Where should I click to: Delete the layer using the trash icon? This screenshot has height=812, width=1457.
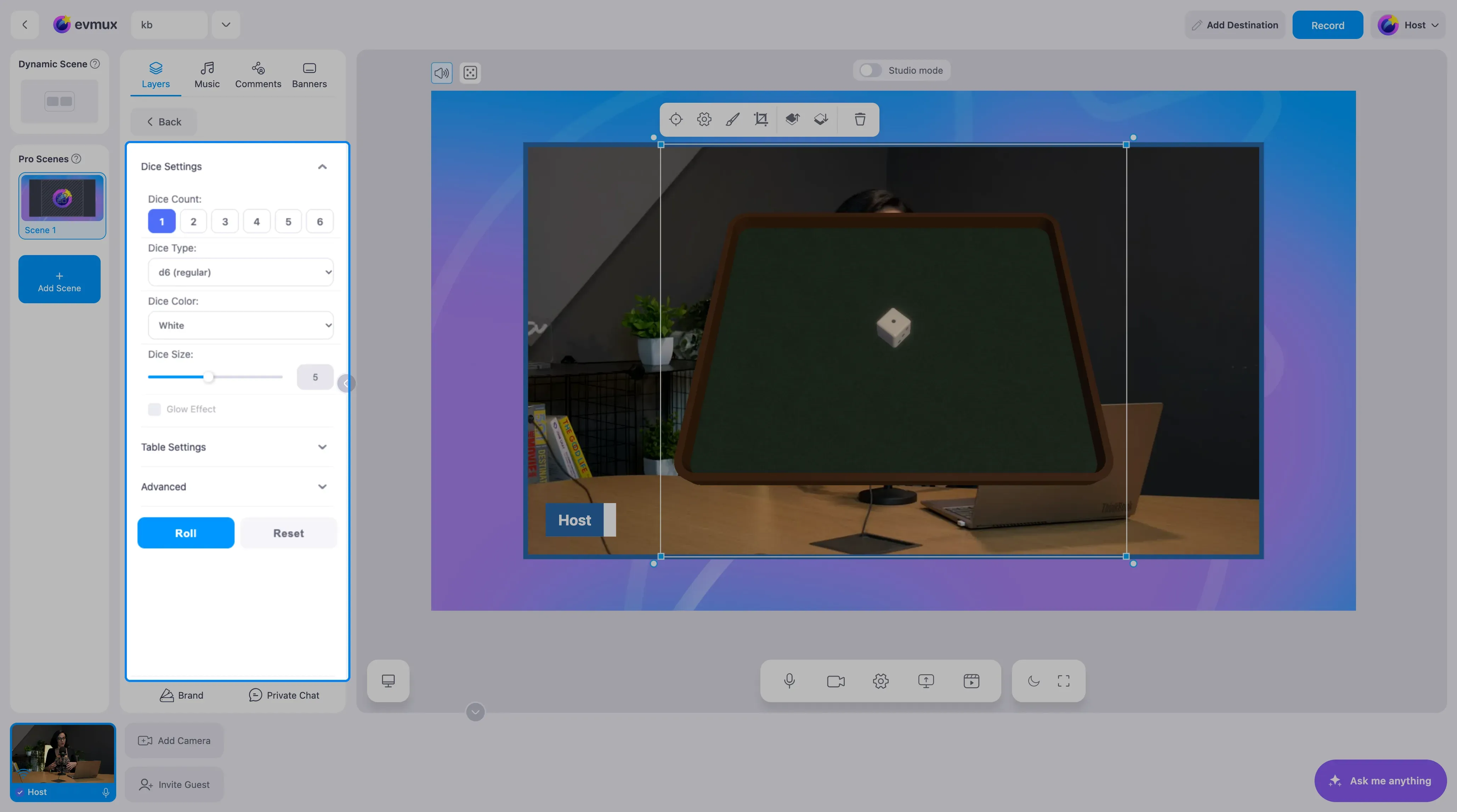coord(860,119)
